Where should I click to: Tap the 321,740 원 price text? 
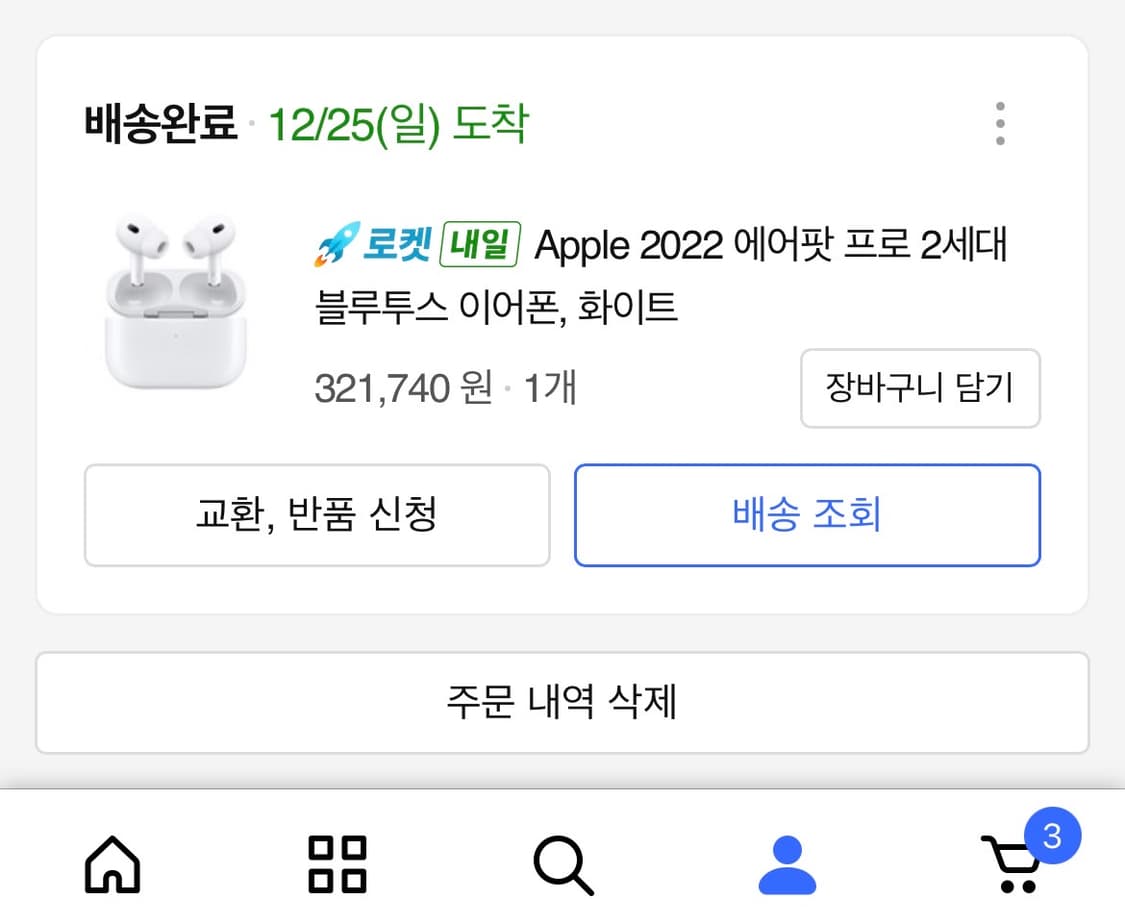pyautogui.click(x=401, y=388)
